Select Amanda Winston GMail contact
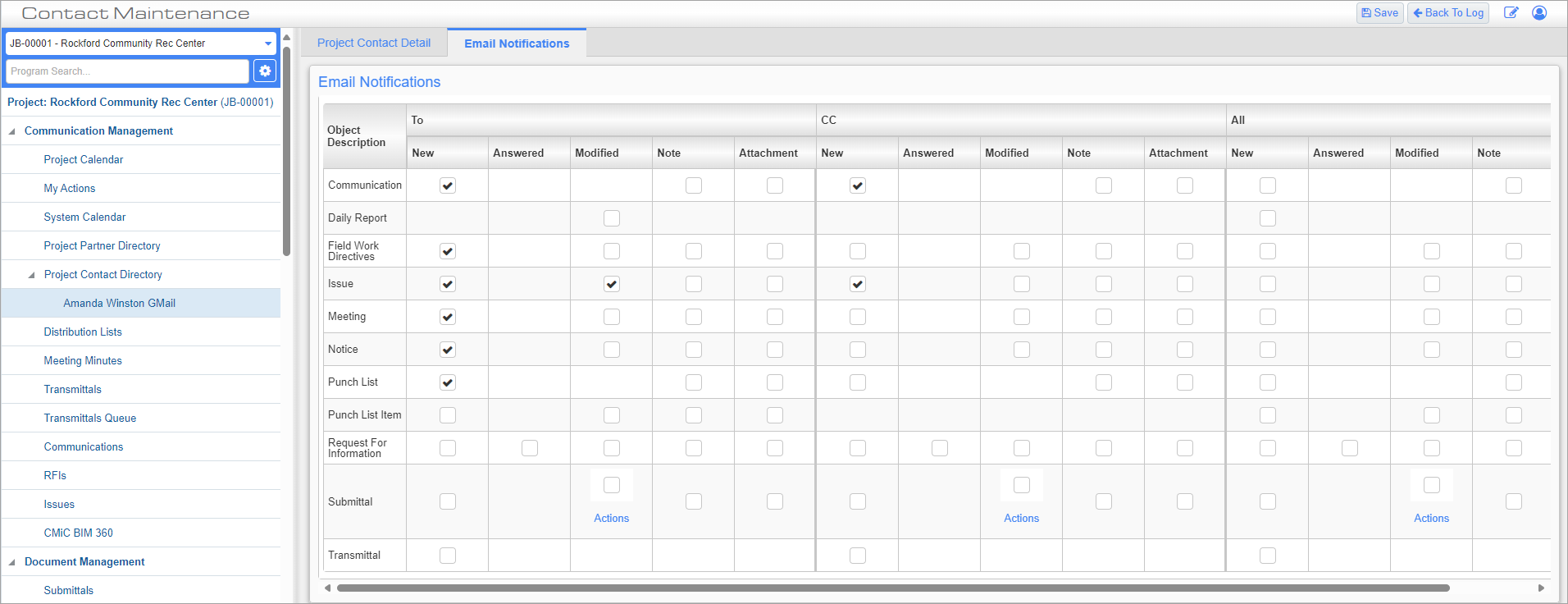The height and width of the screenshot is (604, 1568). point(120,304)
